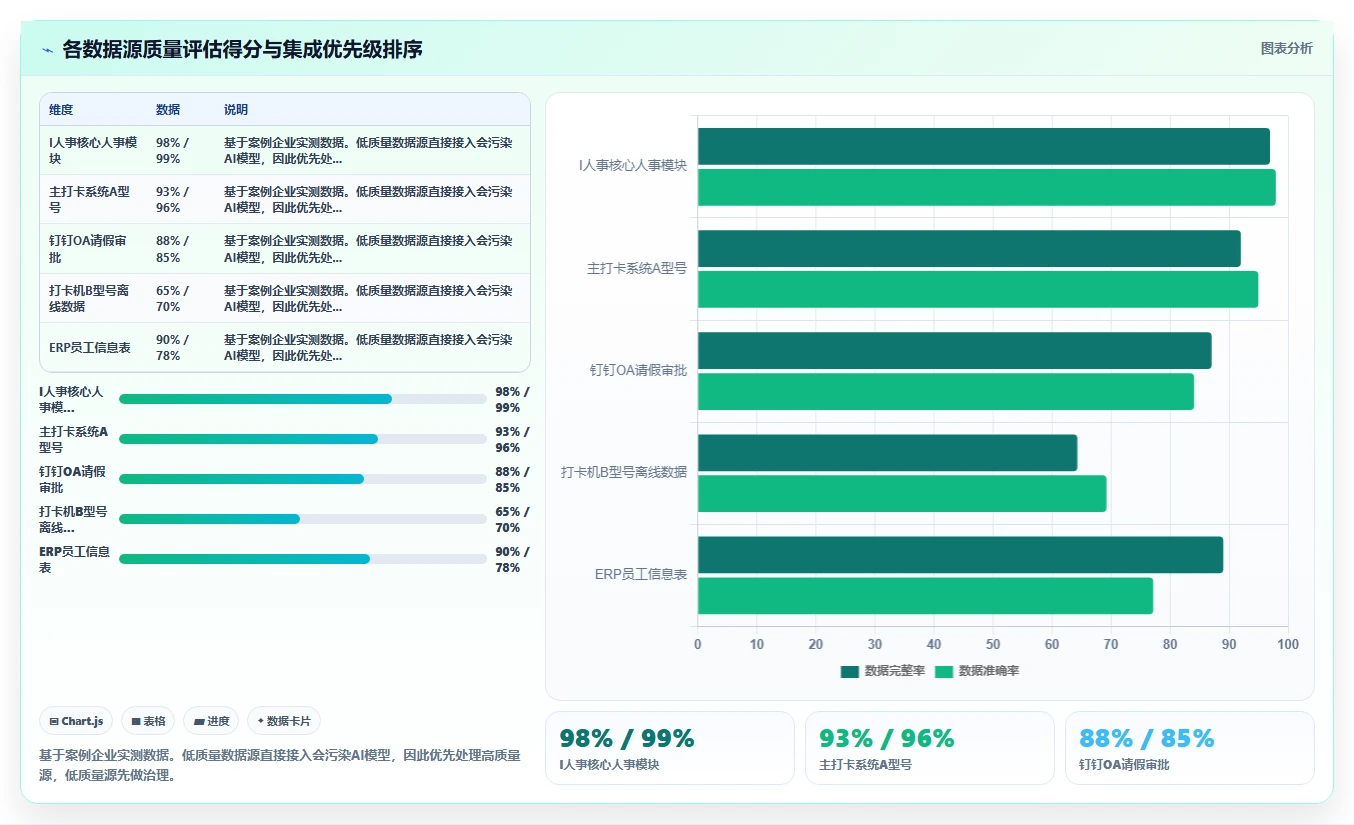The image size is (1354, 825).
Task: Click the 图表分析 label
Action: (1286, 48)
